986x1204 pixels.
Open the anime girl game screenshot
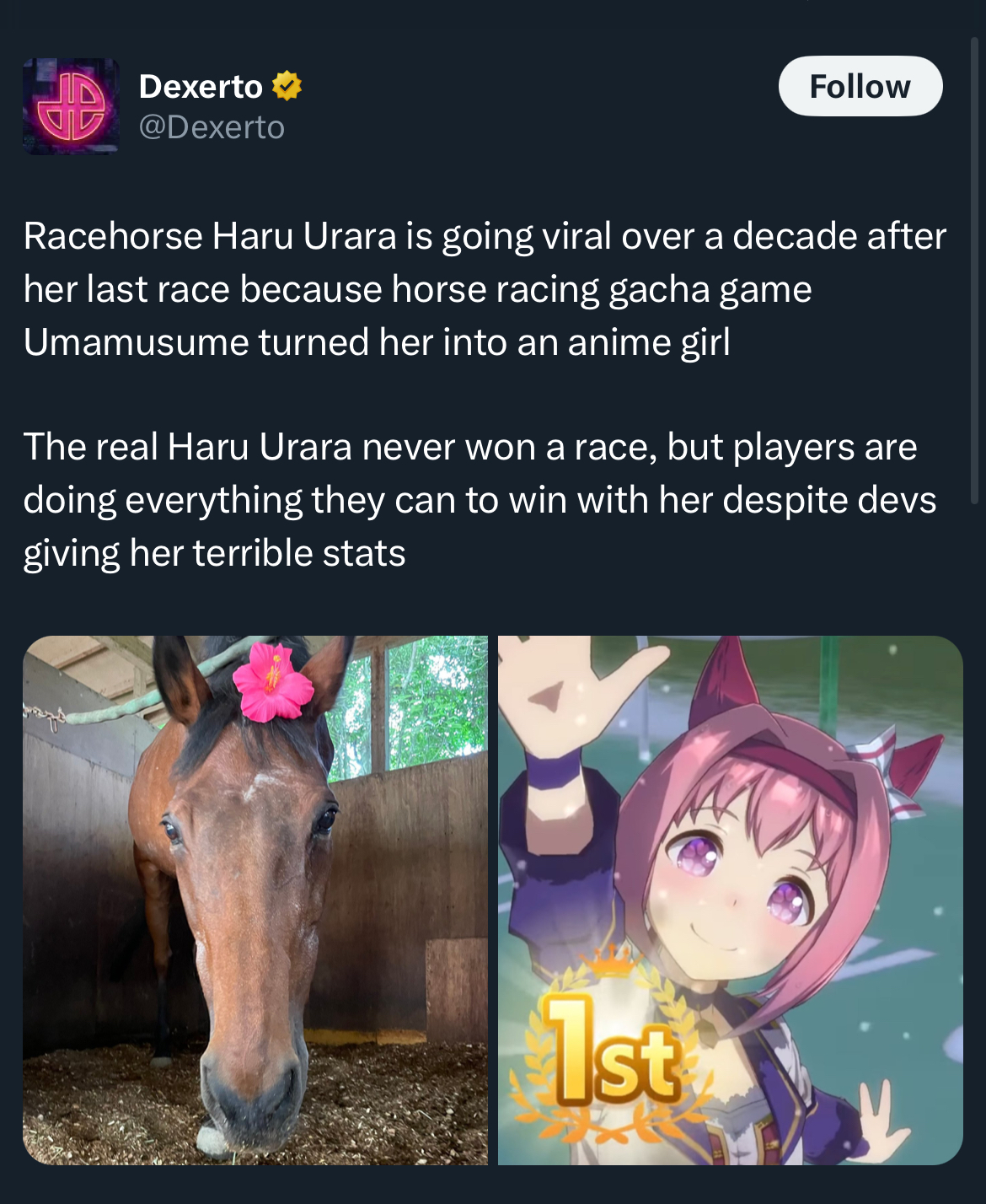pos(730,900)
